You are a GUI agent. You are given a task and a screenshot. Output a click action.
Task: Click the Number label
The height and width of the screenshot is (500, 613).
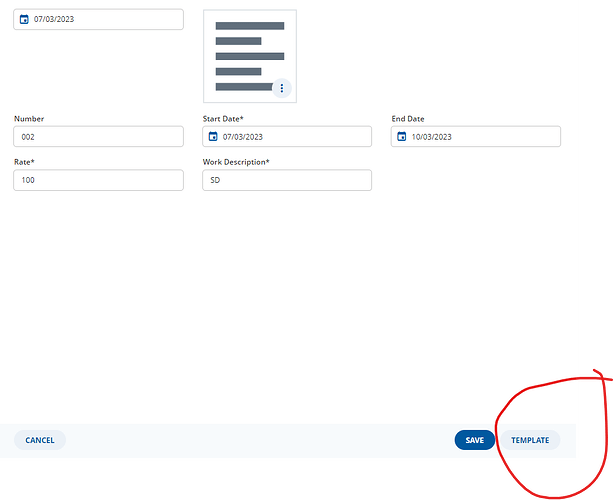(29, 119)
